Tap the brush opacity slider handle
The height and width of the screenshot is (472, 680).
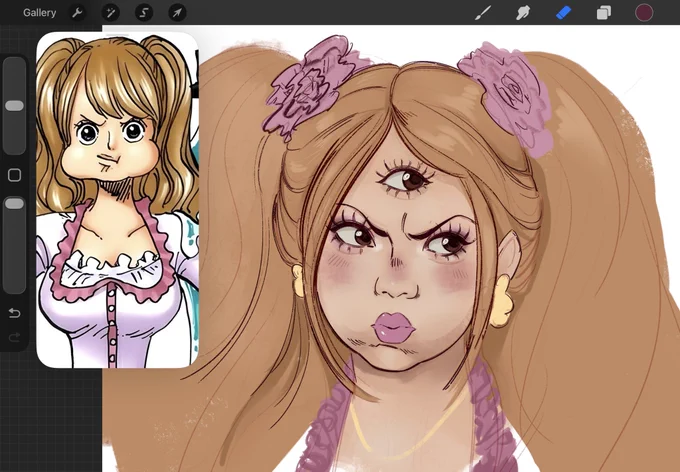coord(14,203)
